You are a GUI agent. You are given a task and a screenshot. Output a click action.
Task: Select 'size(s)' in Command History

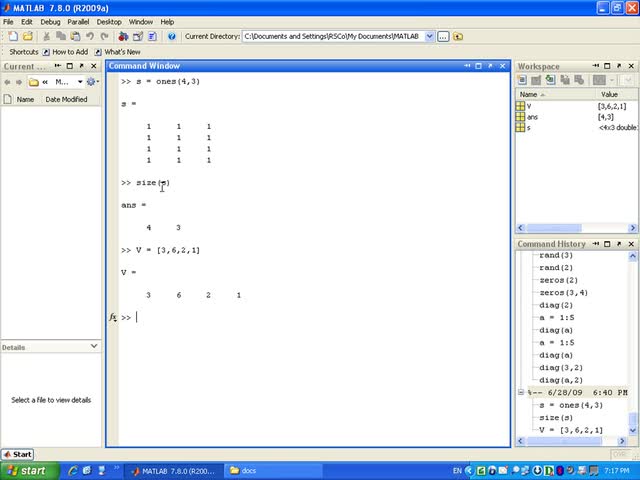pos(556,418)
